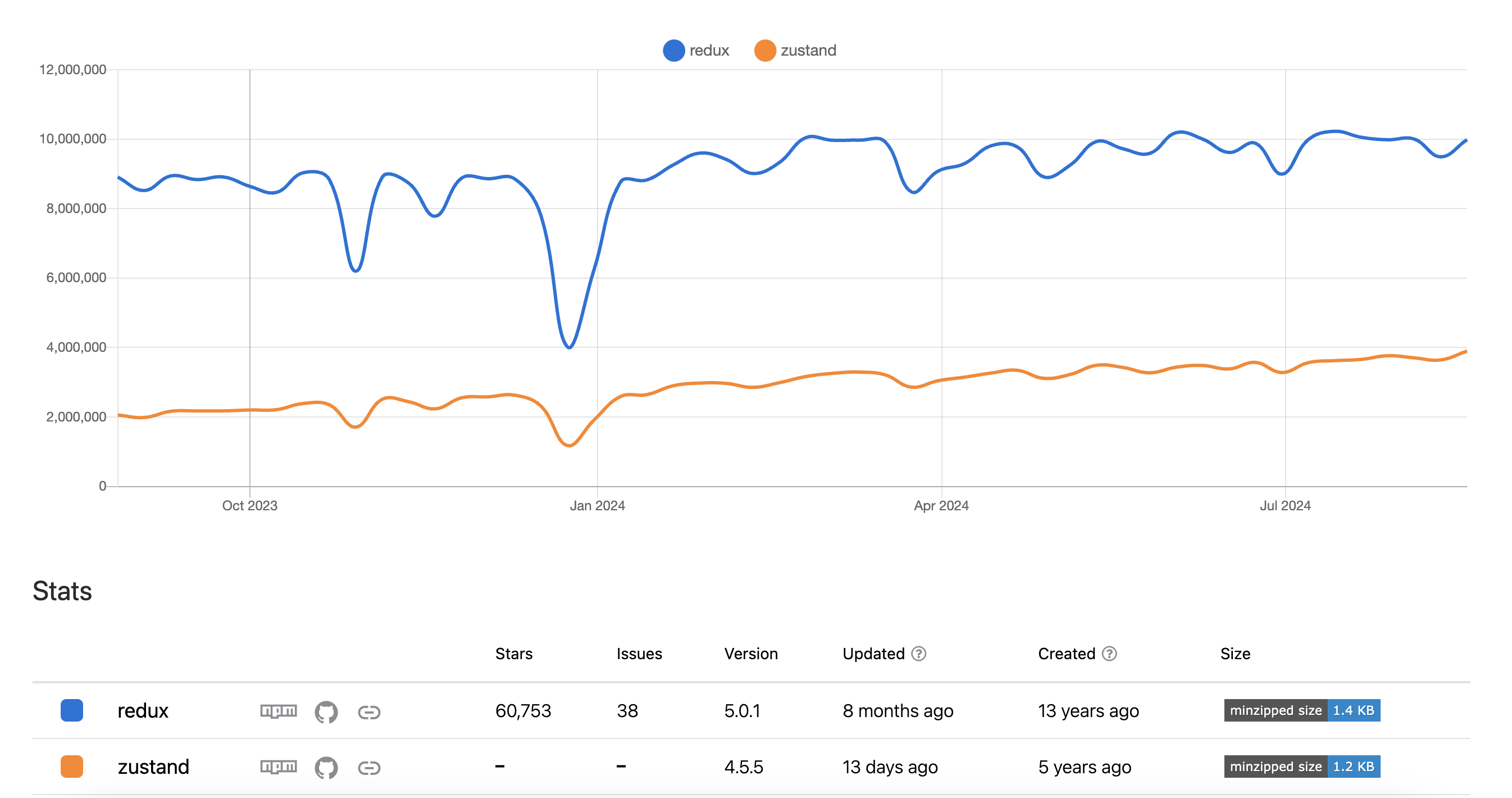Image resolution: width=1512 pixels, height=798 pixels.
Task: Click the Size column header
Action: click(x=1235, y=654)
